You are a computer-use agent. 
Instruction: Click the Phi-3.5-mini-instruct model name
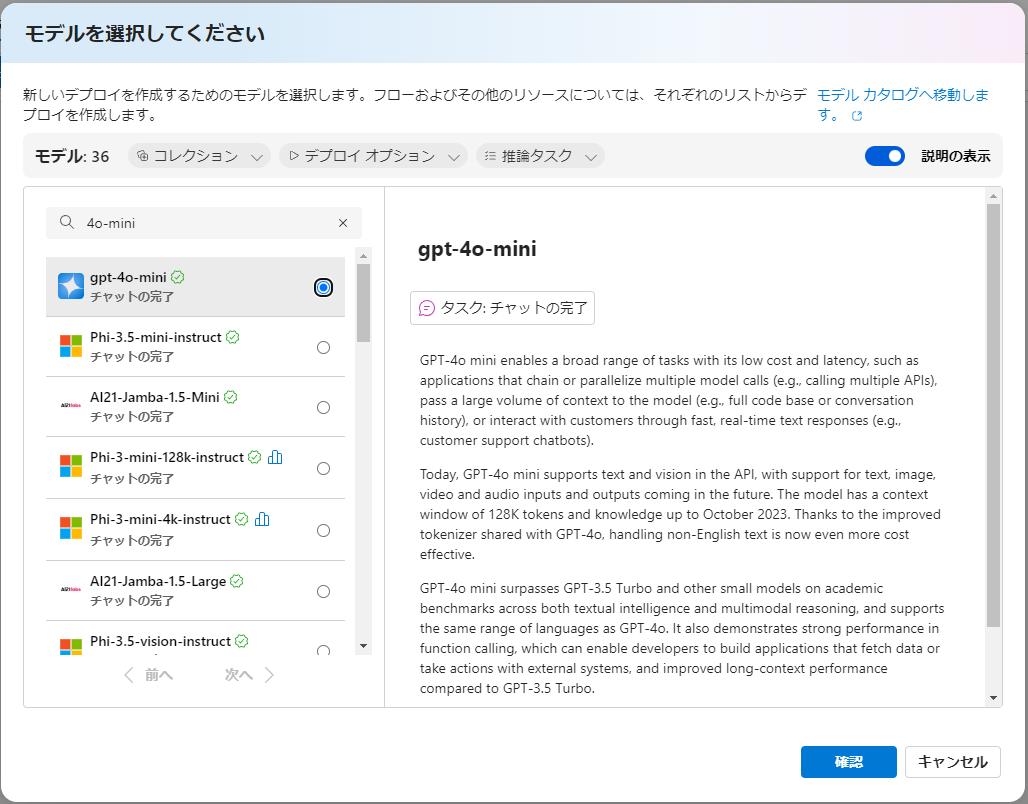tap(155, 337)
